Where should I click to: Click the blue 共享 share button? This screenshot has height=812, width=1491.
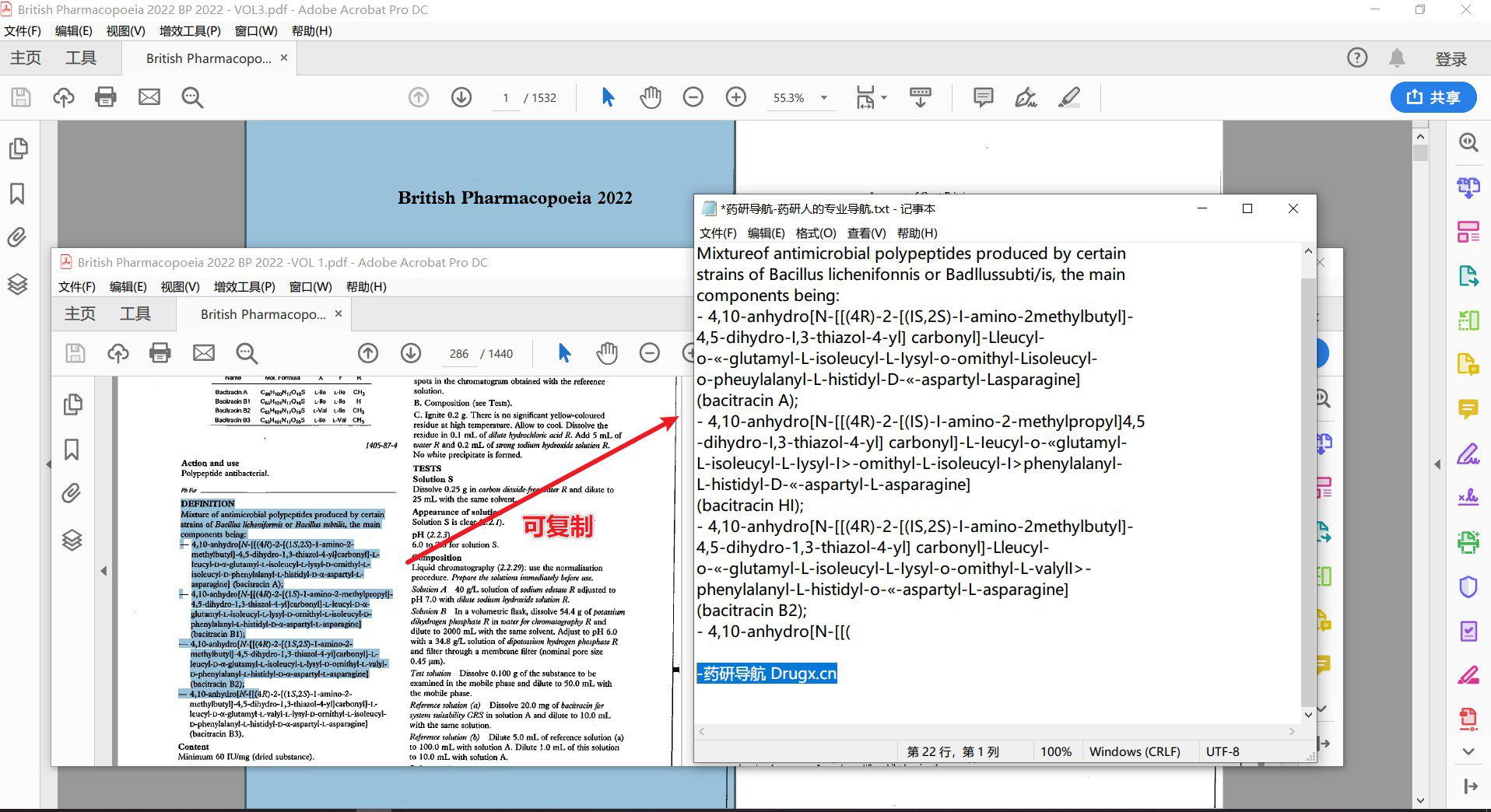tap(1433, 97)
